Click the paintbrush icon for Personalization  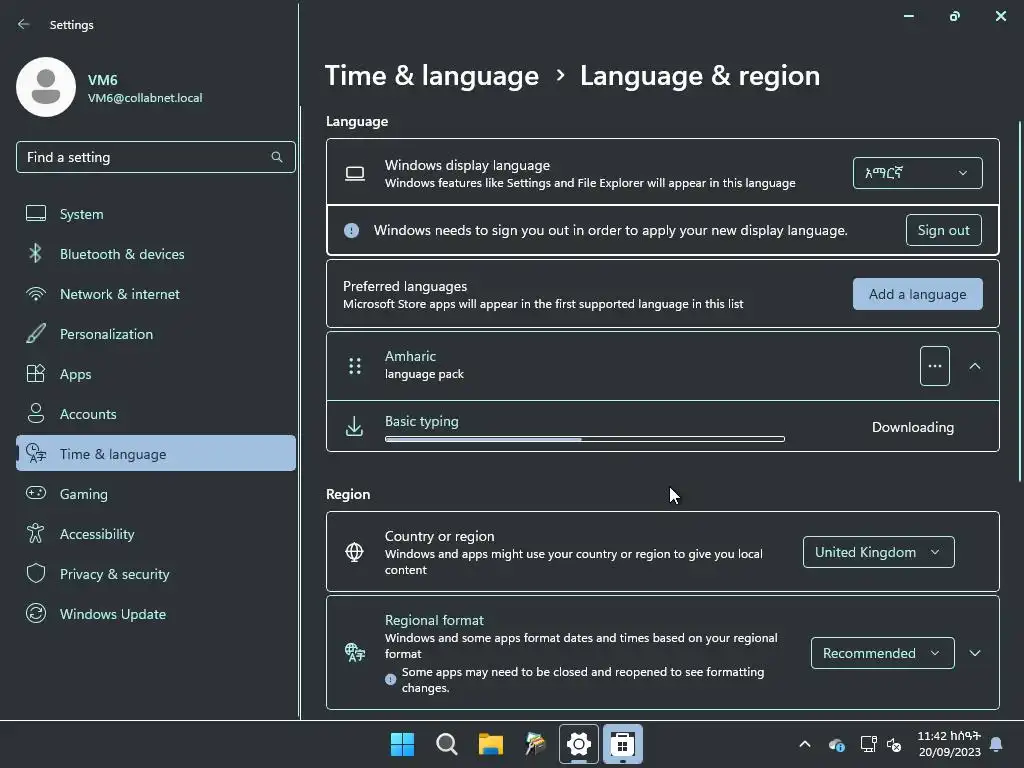pyautogui.click(x=36, y=334)
